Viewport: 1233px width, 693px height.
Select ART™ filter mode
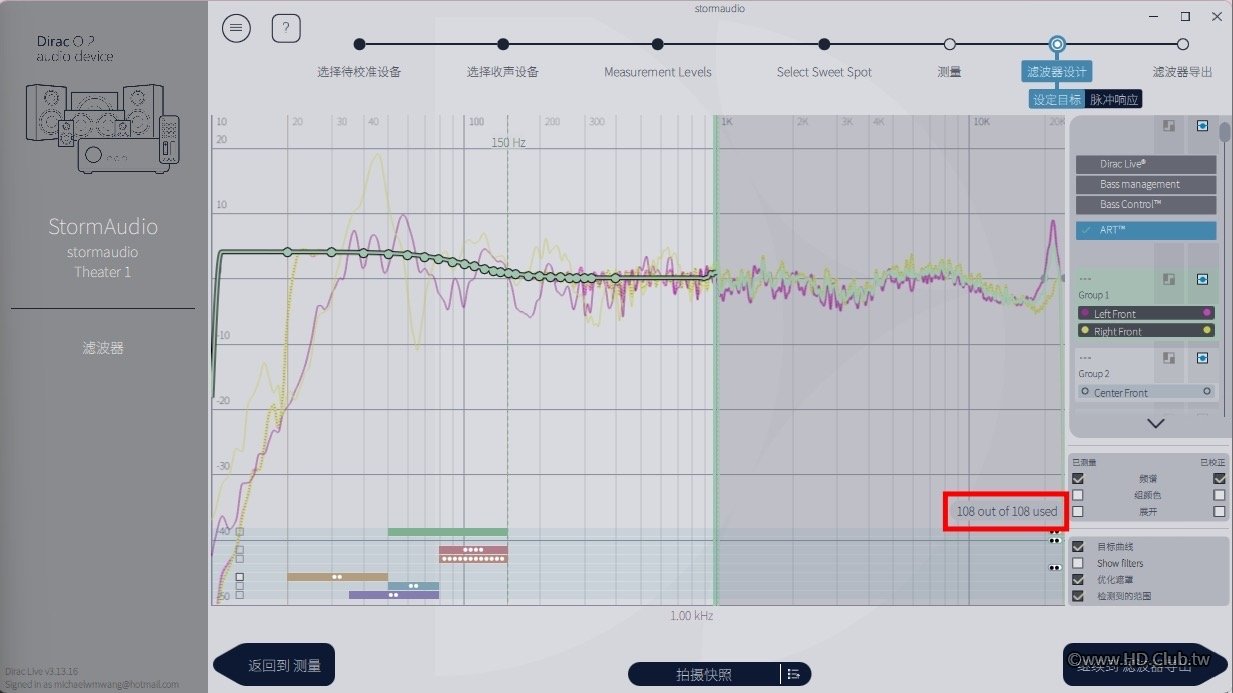click(x=1146, y=230)
